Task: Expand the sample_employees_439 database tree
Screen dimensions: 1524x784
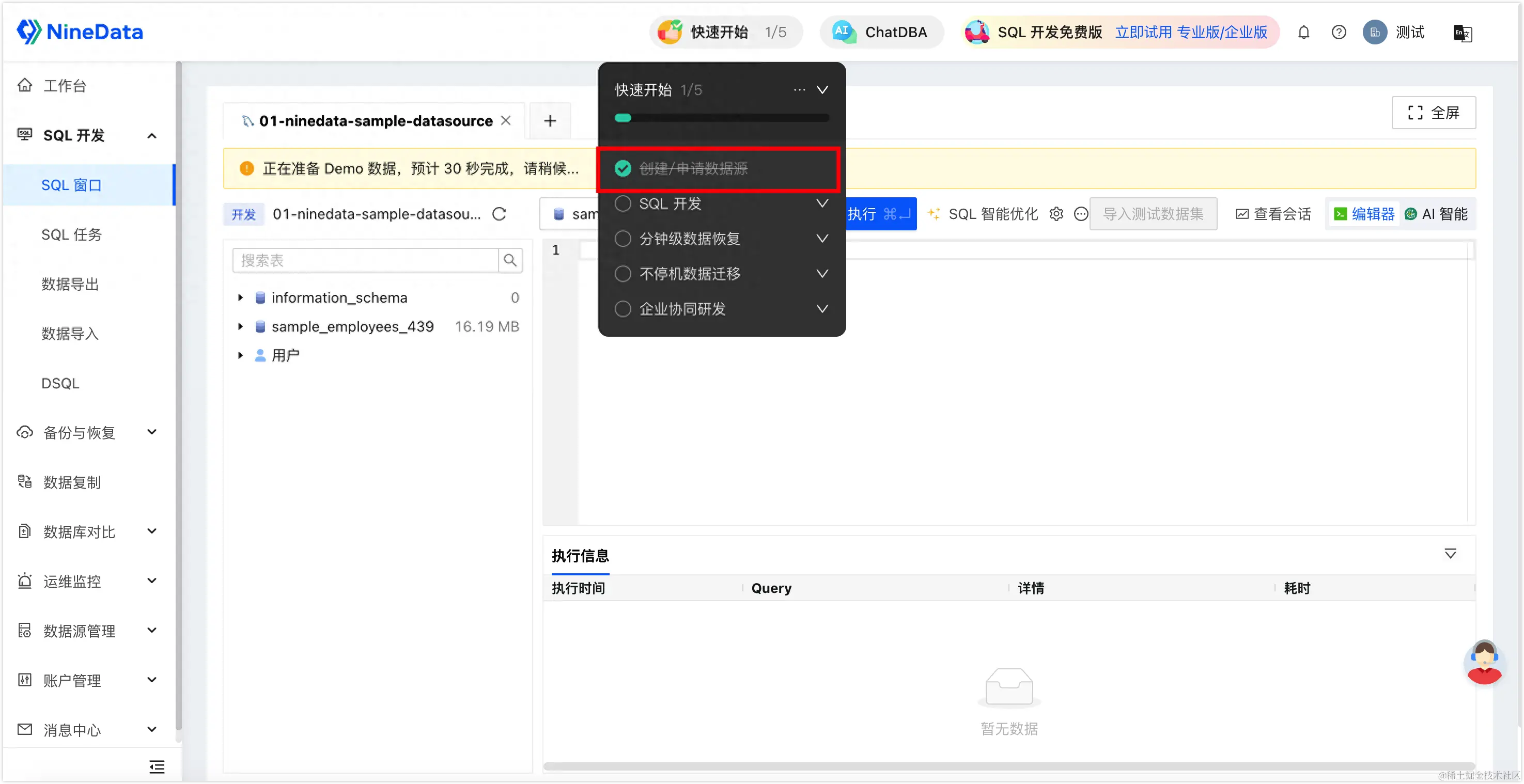Action: pos(240,326)
